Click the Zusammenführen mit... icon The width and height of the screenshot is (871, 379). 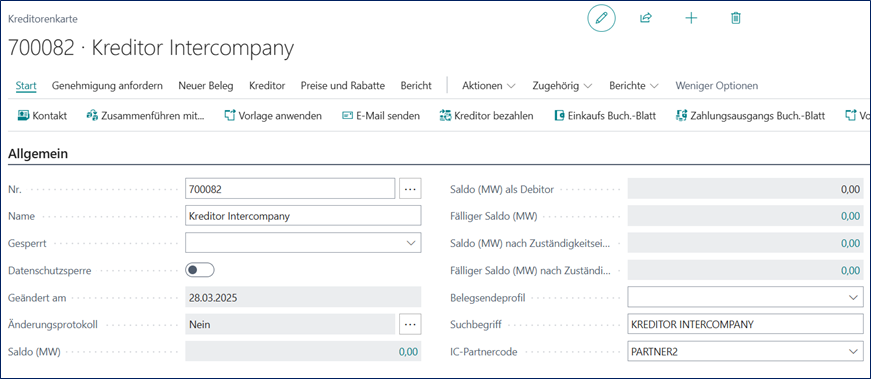coord(92,116)
